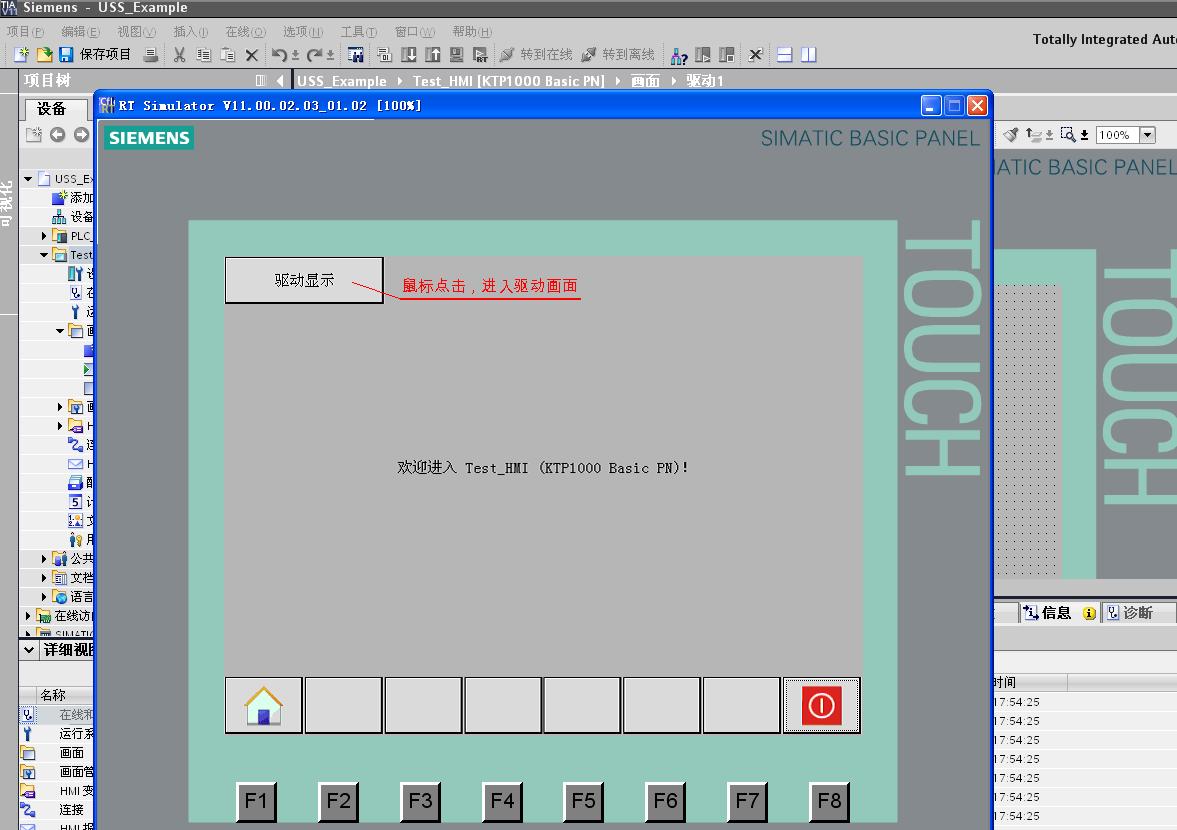The image size is (1177, 830).
Task: Click the 时间 column header
Action: click(x=1029, y=682)
